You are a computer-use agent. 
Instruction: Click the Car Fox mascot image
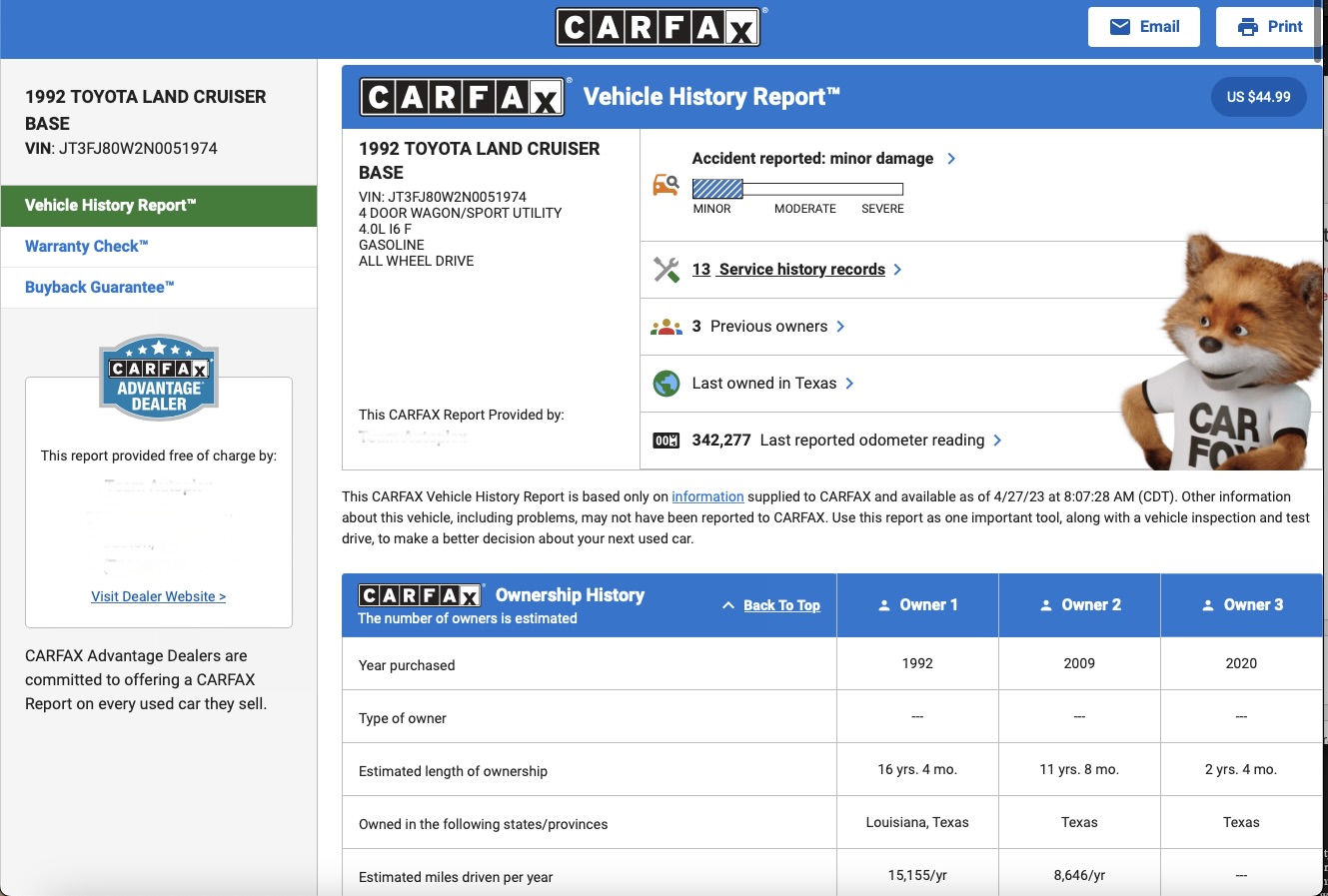(1221, 352)
